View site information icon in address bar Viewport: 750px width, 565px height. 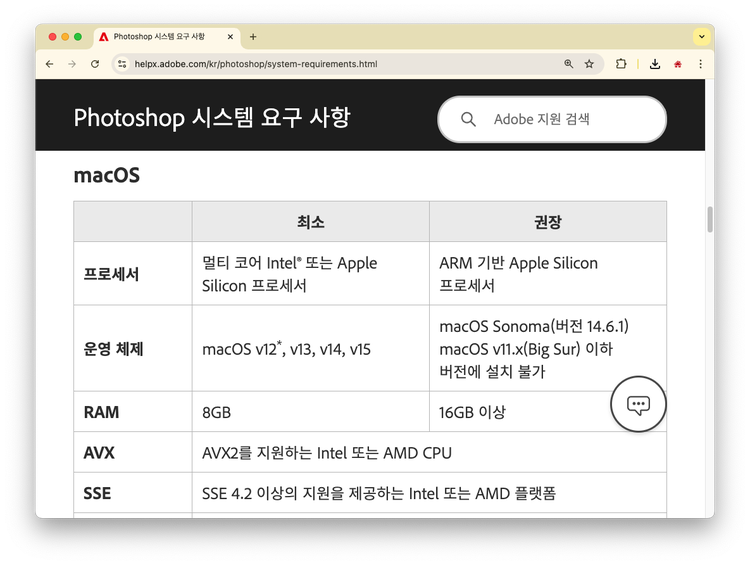(122, 64)
